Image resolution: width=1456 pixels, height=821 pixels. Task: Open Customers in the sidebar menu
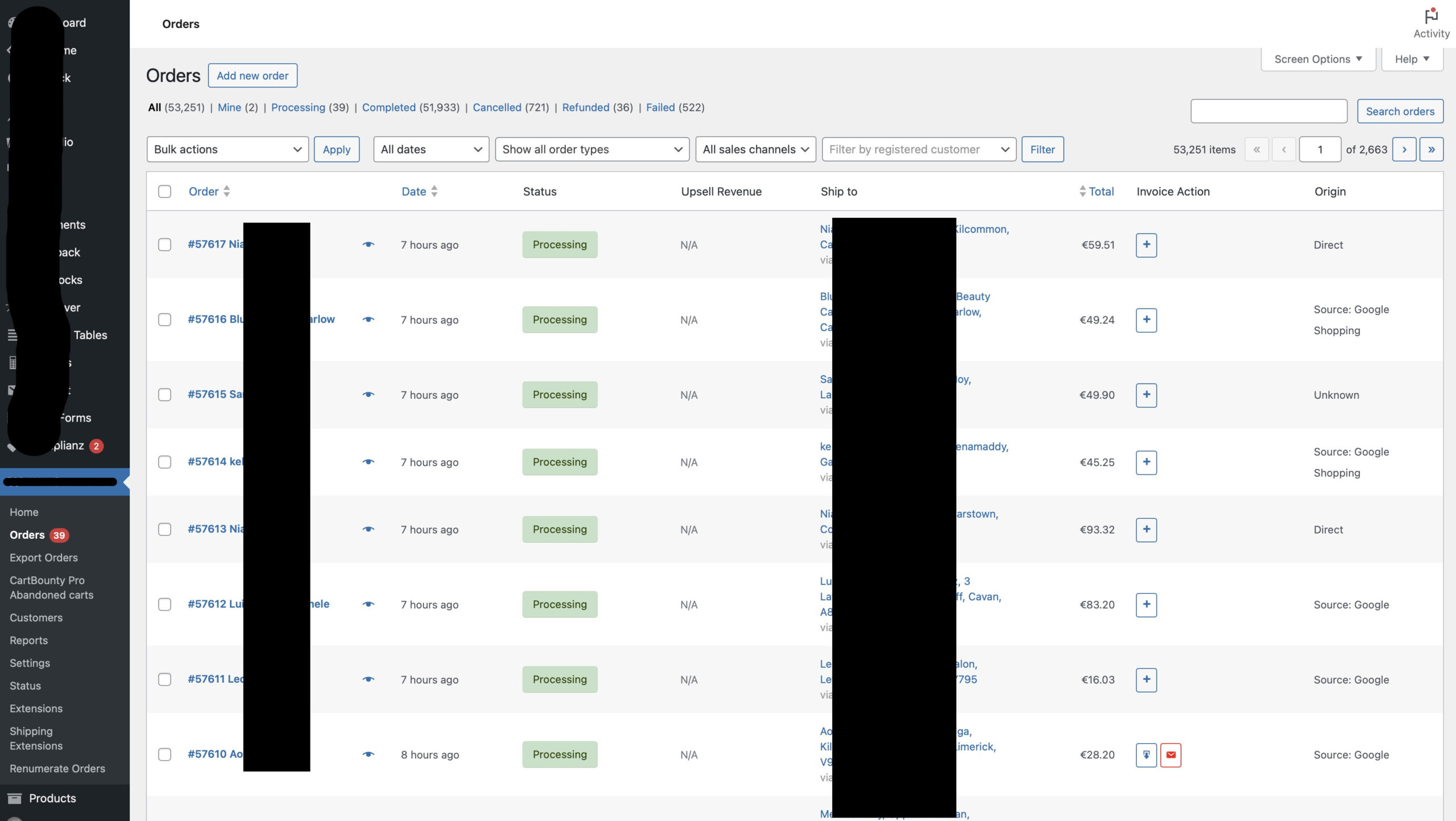[36, 617]
